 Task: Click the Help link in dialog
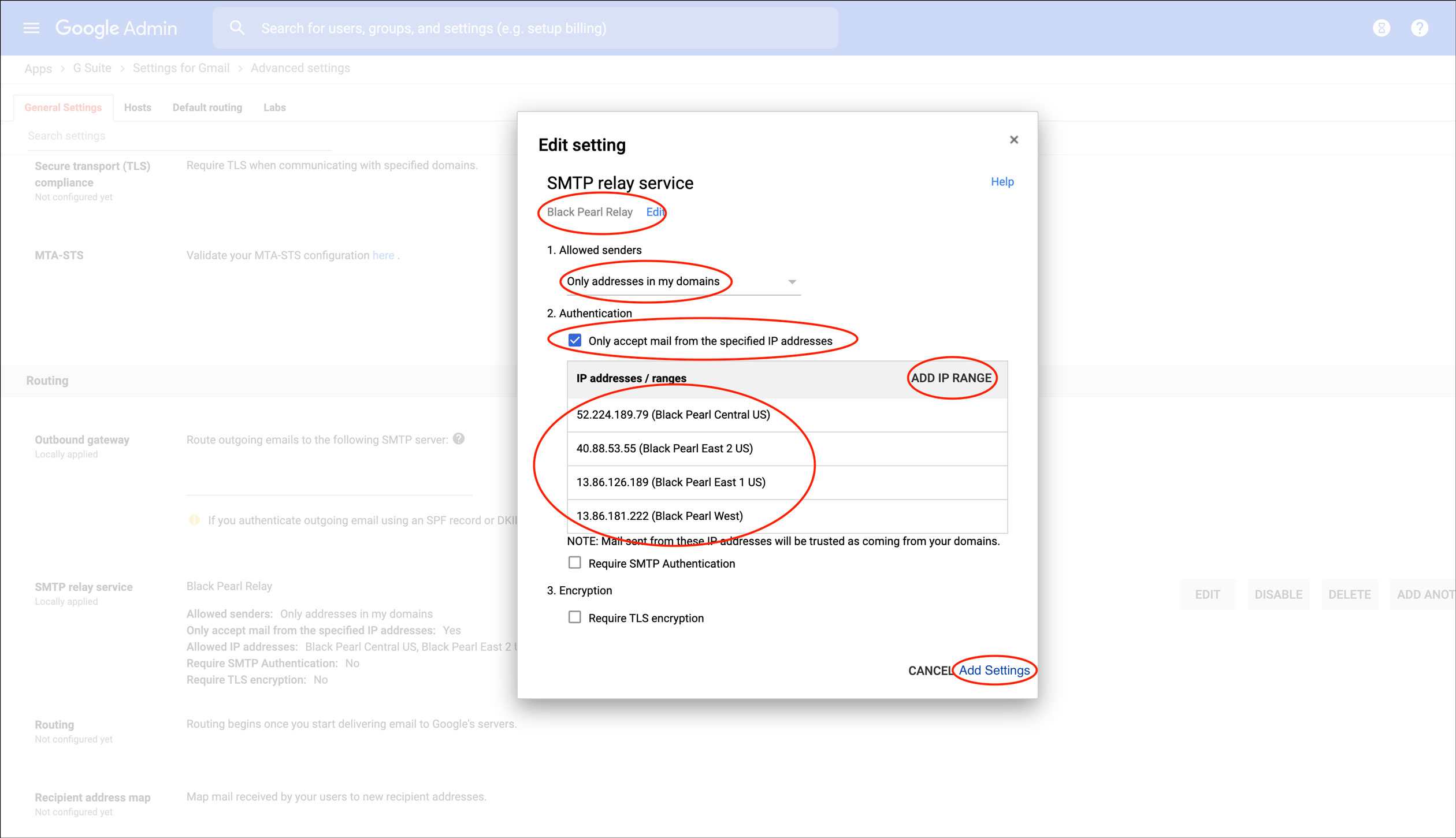click(x=1002, y=181)
